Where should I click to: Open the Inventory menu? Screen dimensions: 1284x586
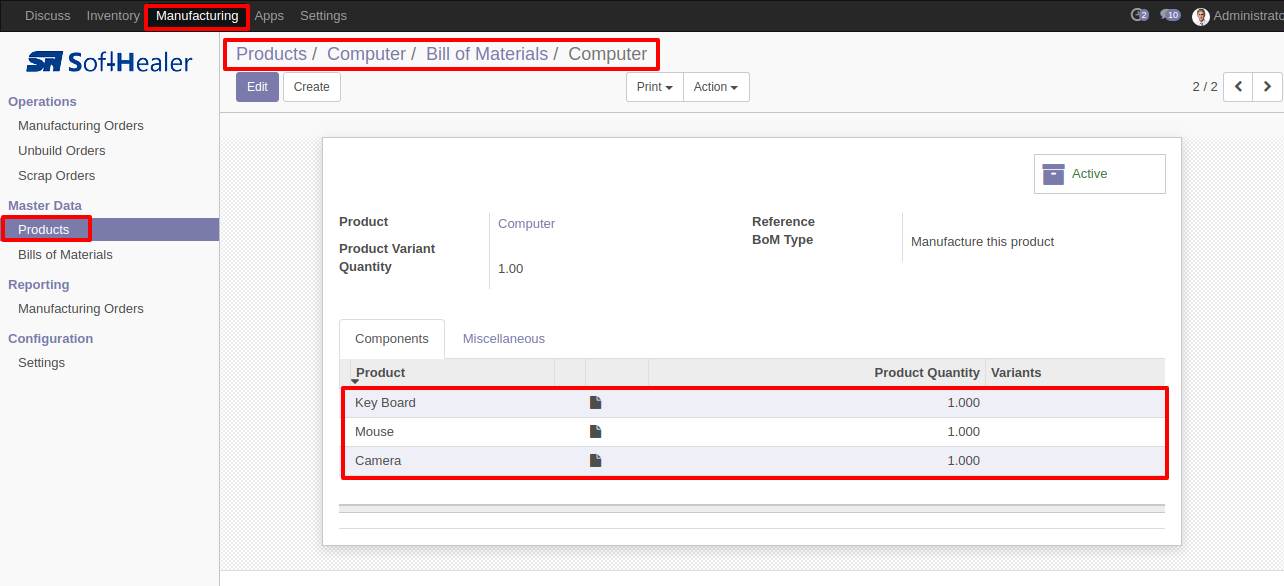[x=113, y=16]
